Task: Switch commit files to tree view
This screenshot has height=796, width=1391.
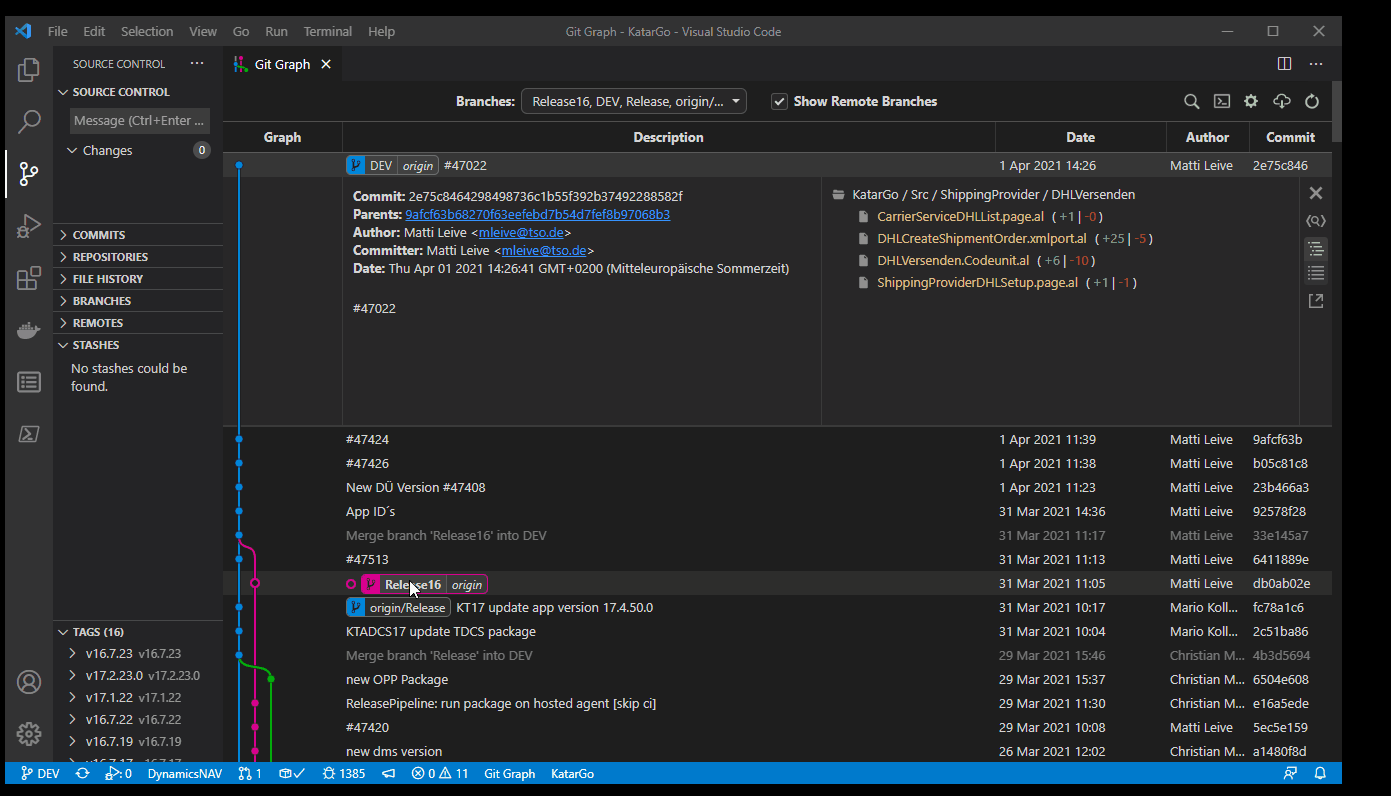Action: [x=1316, y=248]
